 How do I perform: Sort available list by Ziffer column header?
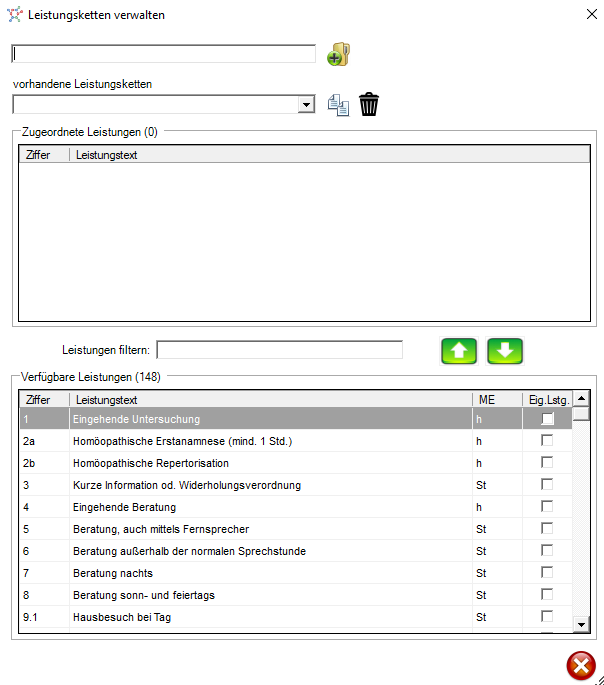44,400
